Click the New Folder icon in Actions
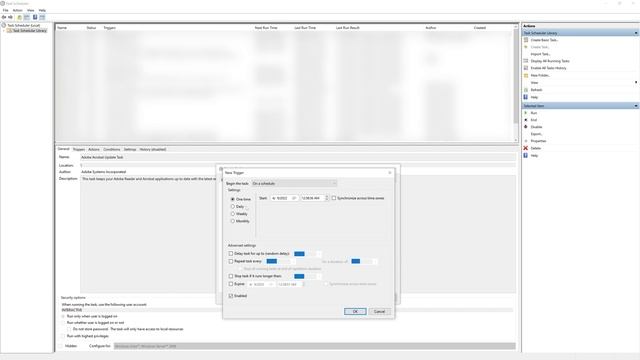640x360 pixels. (x=526, y=76)
